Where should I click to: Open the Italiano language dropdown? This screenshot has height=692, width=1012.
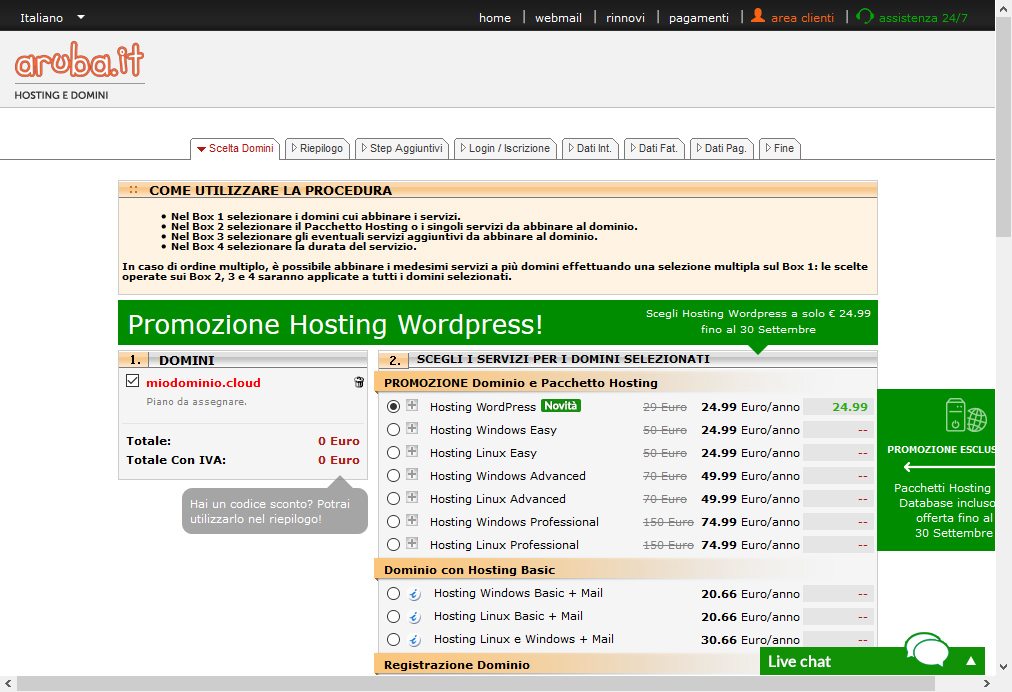click(x=52, y=17)
